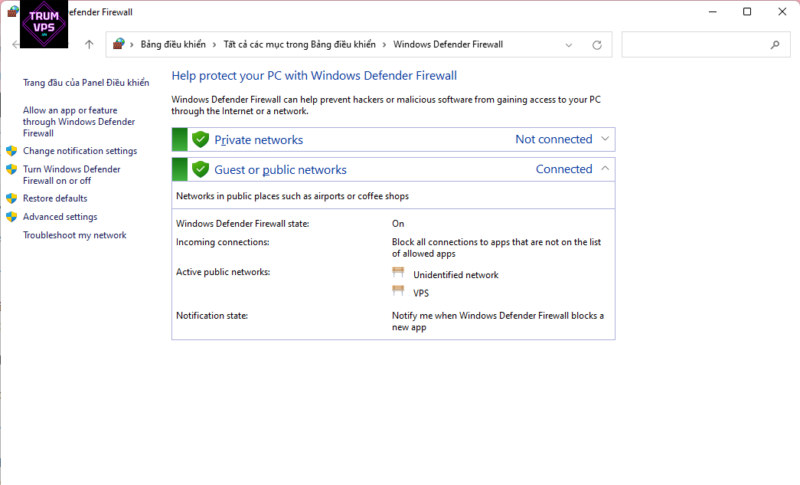
Task: Click the bench icon beside VPS
Action: tap(398, 291)
